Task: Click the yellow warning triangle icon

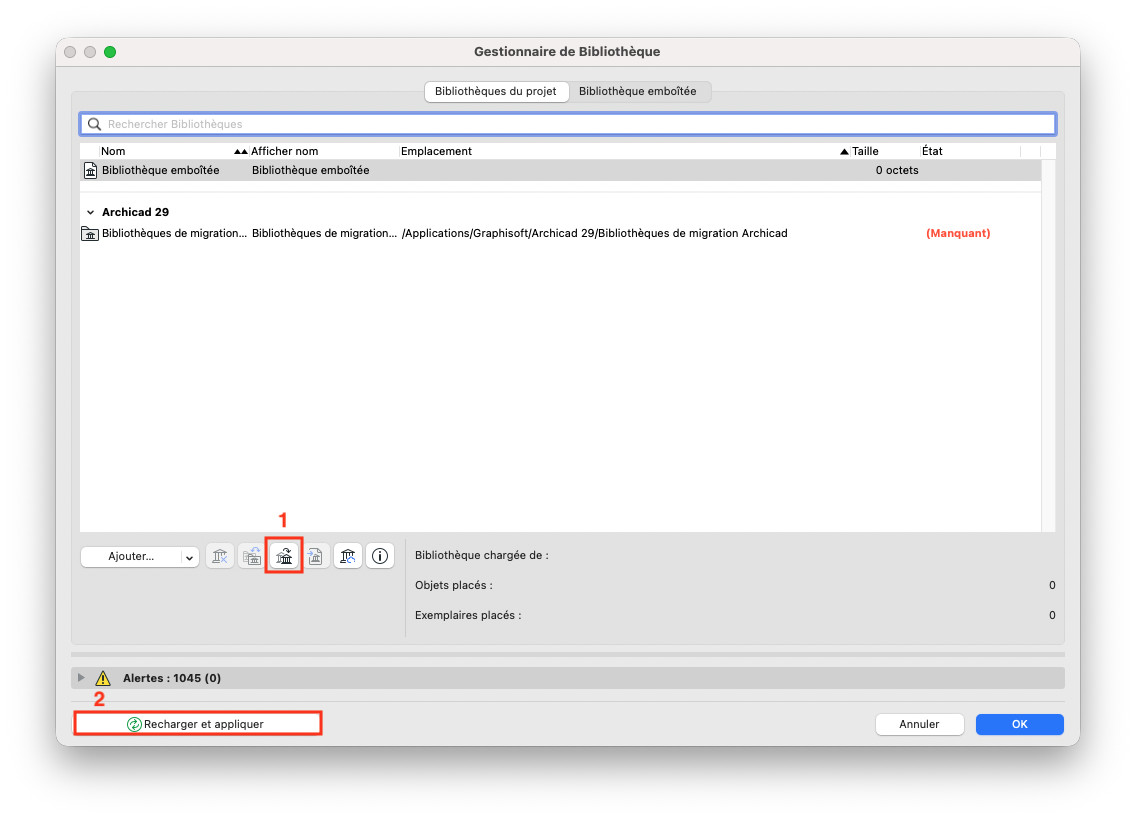Action: pos(103,678)
